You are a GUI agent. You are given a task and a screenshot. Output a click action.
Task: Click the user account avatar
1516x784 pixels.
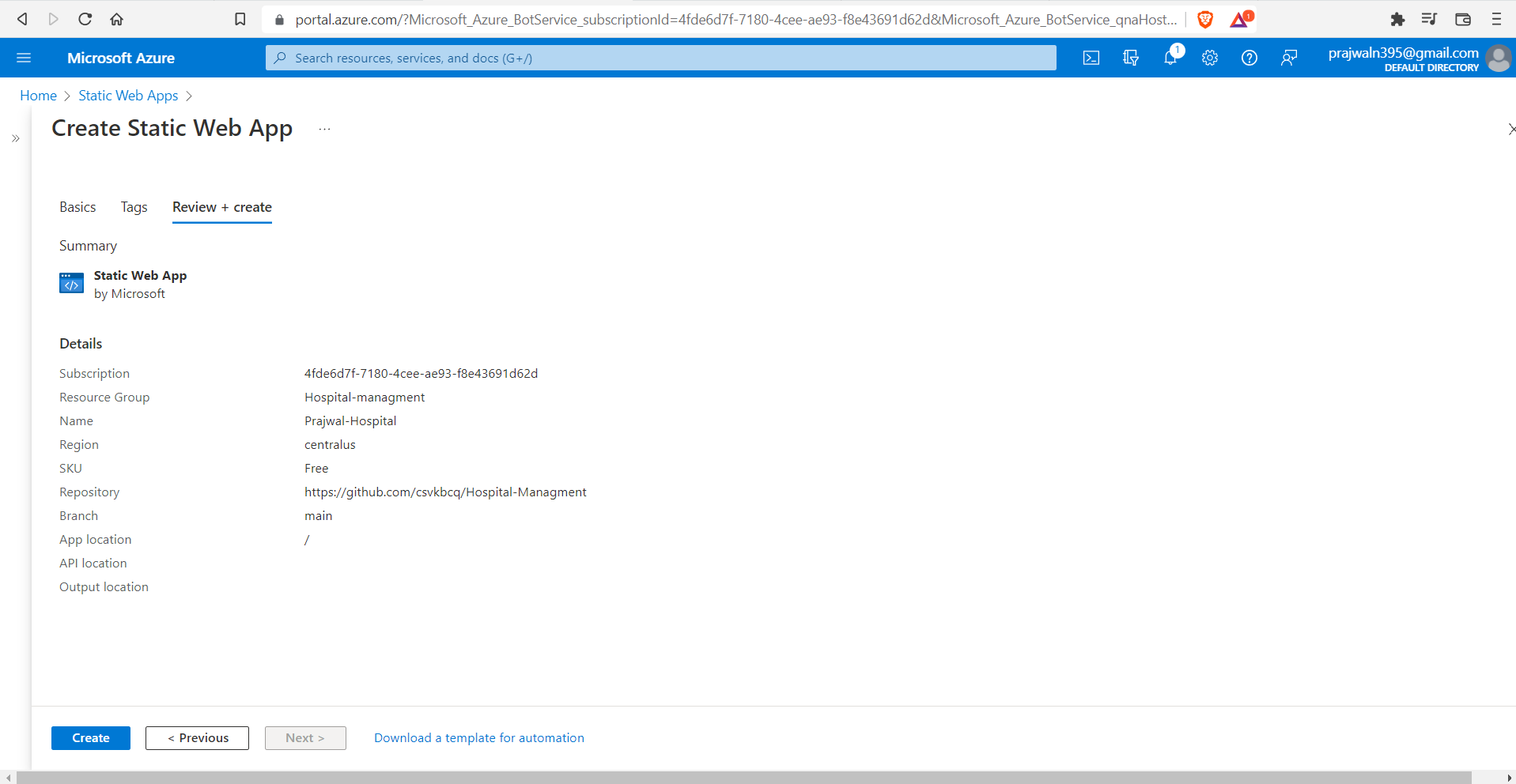[x=1499, y=58]
